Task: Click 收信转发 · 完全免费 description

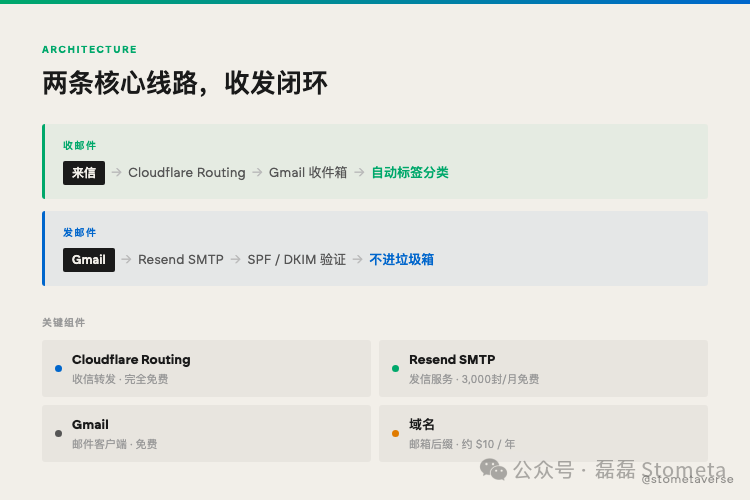Action: point(120,379)
